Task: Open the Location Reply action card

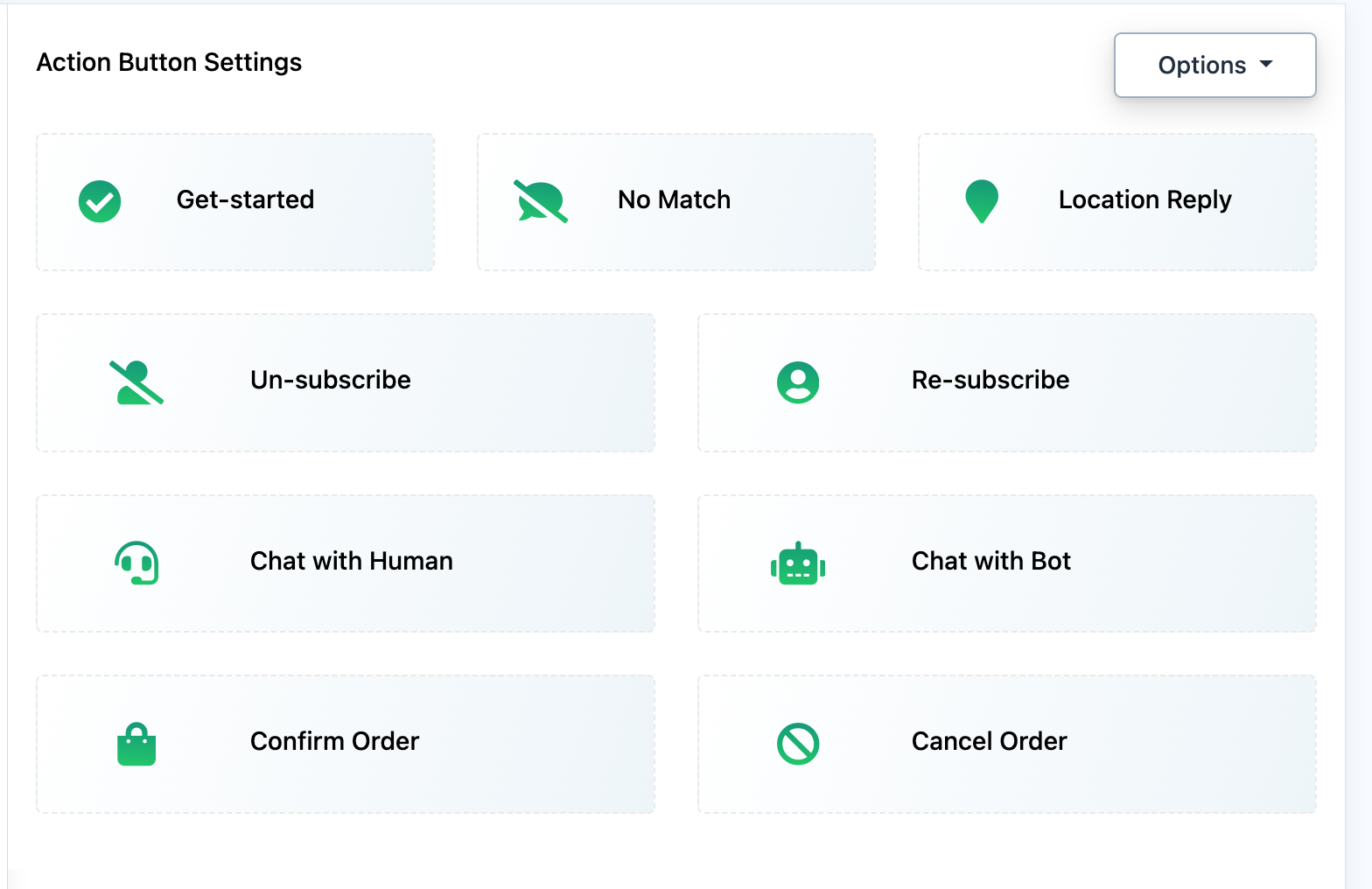Action: (1144, 200)
